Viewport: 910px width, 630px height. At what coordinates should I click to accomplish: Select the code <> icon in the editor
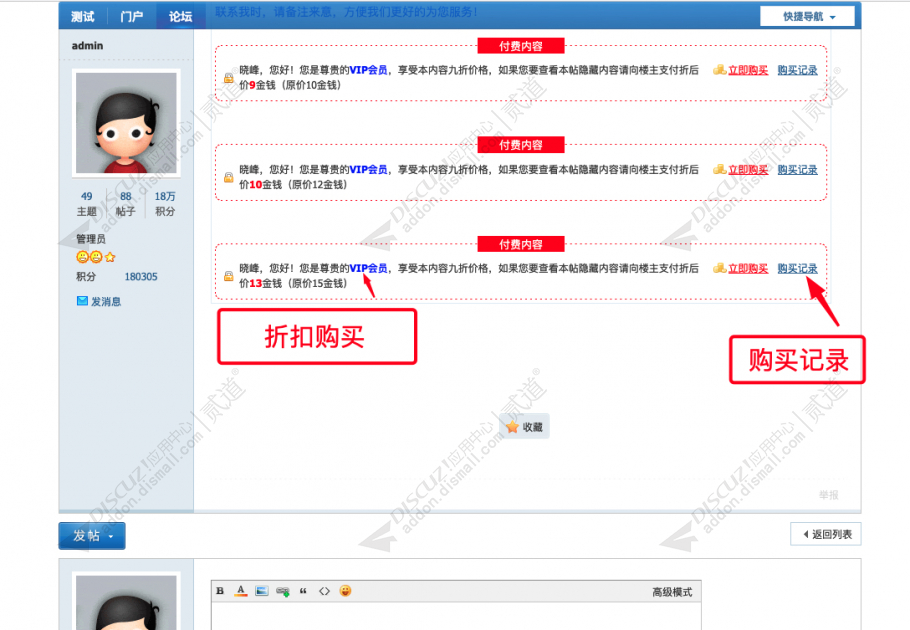(x=324, y=590)
